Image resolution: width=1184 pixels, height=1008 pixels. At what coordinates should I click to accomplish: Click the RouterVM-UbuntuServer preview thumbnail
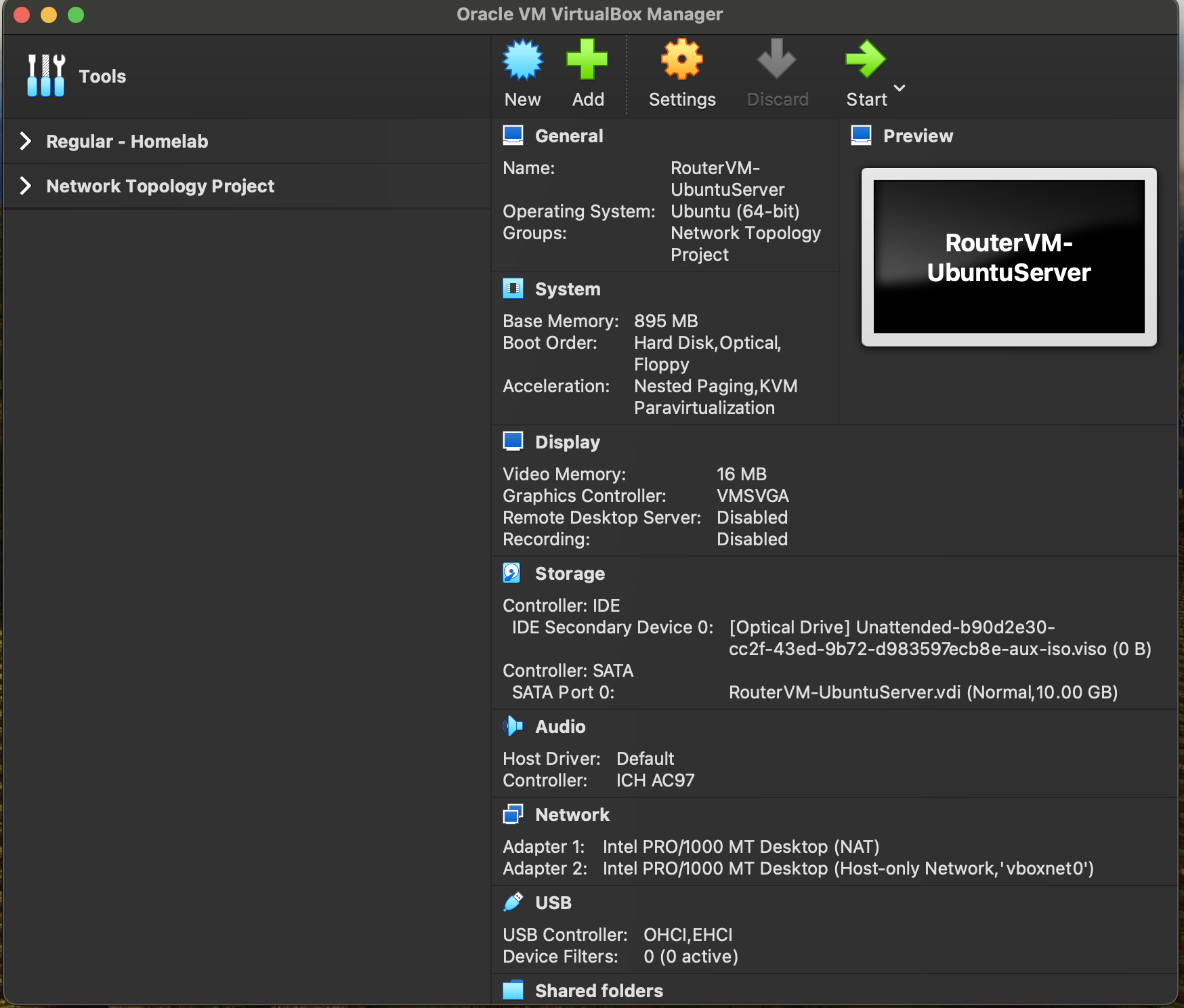1009,257
